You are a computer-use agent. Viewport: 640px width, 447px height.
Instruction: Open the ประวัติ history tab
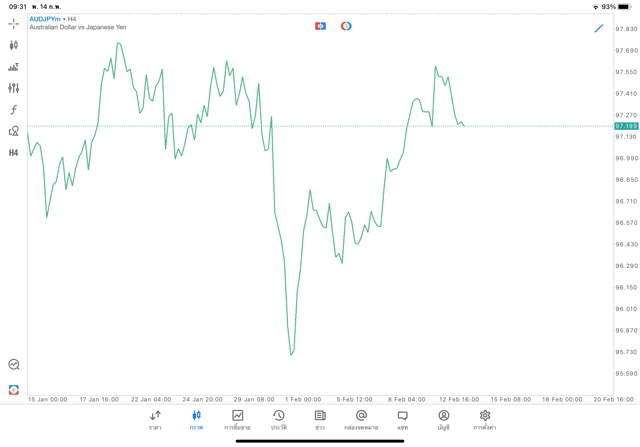point(279,420)
